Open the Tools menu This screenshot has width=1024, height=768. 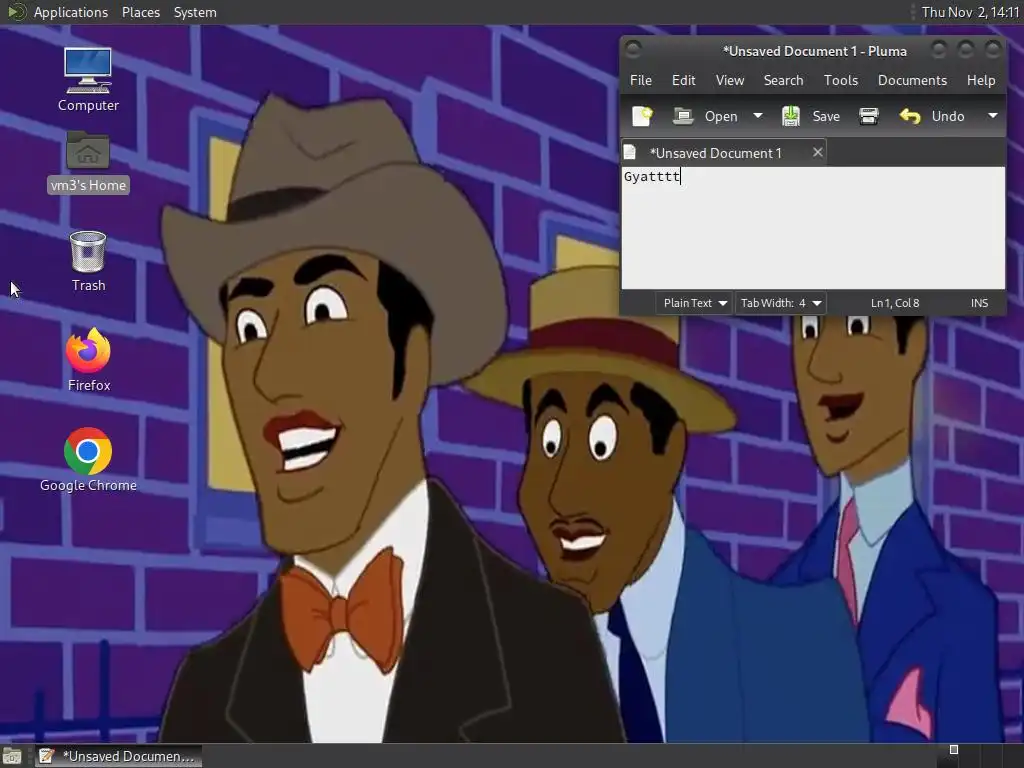[840, 80]
